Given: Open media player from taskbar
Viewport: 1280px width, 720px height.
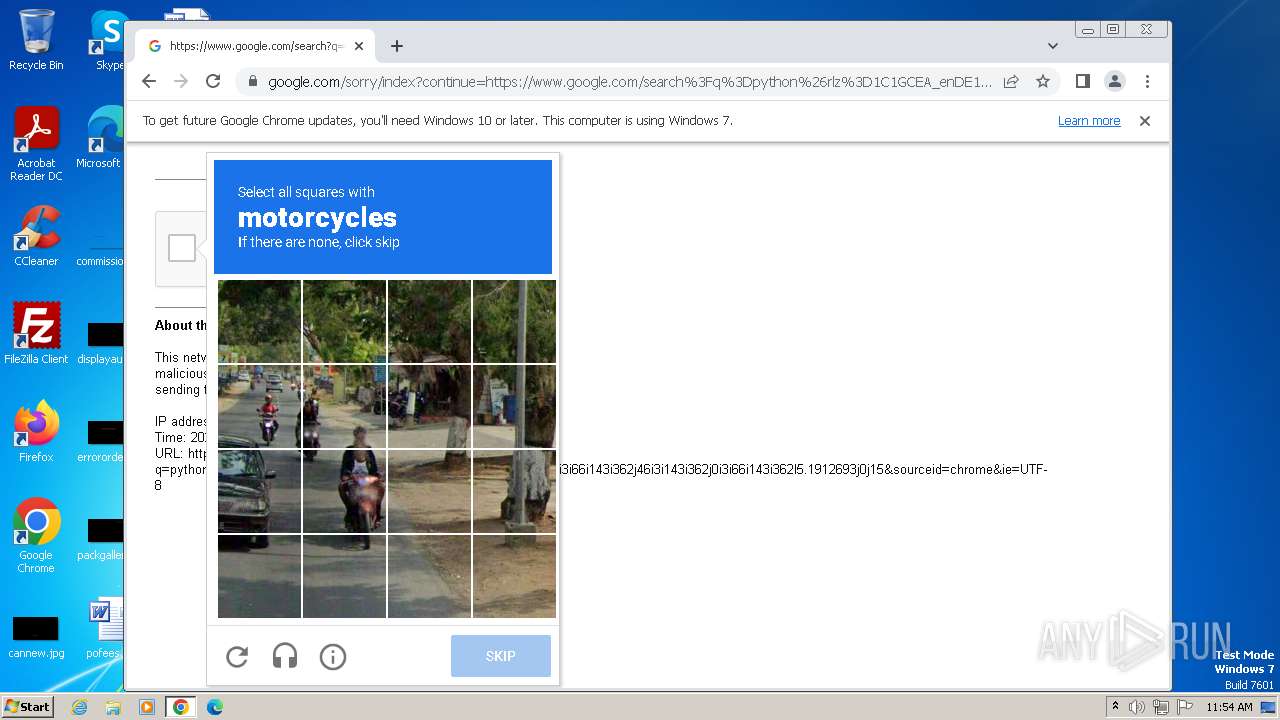Looking at the screenshot, I should click(146, 707).
